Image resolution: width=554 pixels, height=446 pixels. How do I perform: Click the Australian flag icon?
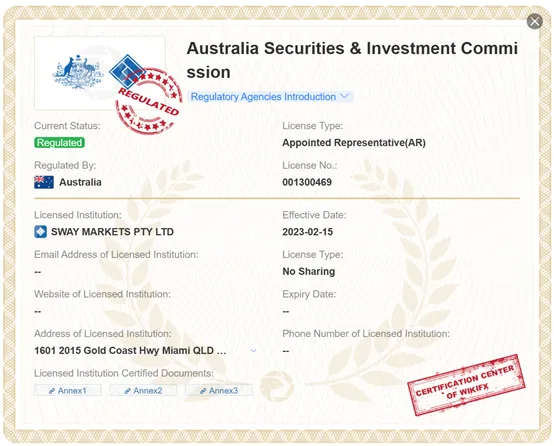tap(44, 182)
